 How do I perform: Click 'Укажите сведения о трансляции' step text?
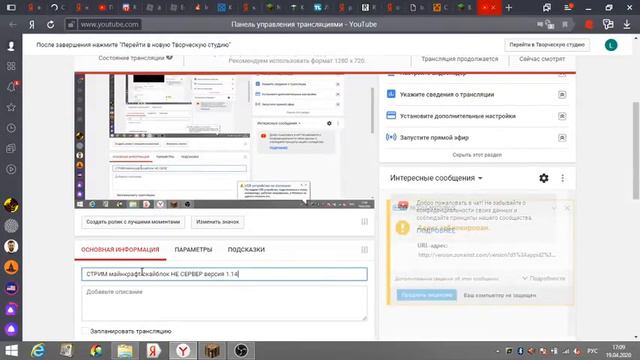[x=447, y=95]
